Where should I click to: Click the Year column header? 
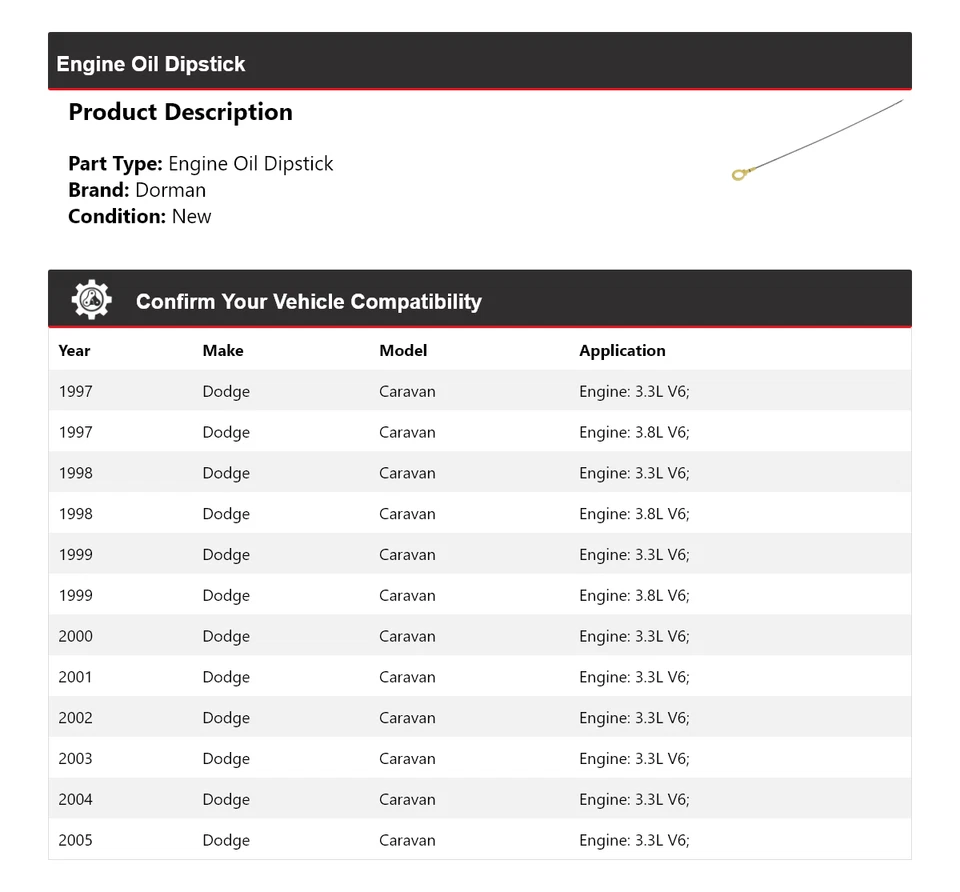74,350
